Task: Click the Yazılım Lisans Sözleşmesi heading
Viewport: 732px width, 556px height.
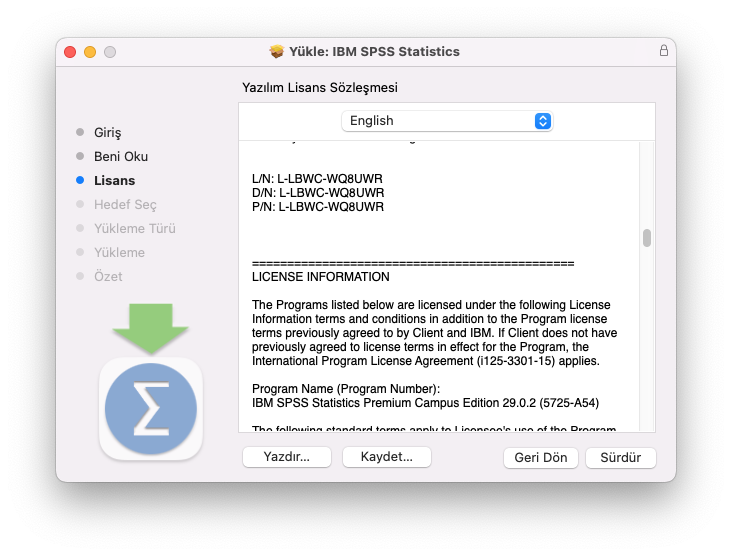Action: click(320, 88)
